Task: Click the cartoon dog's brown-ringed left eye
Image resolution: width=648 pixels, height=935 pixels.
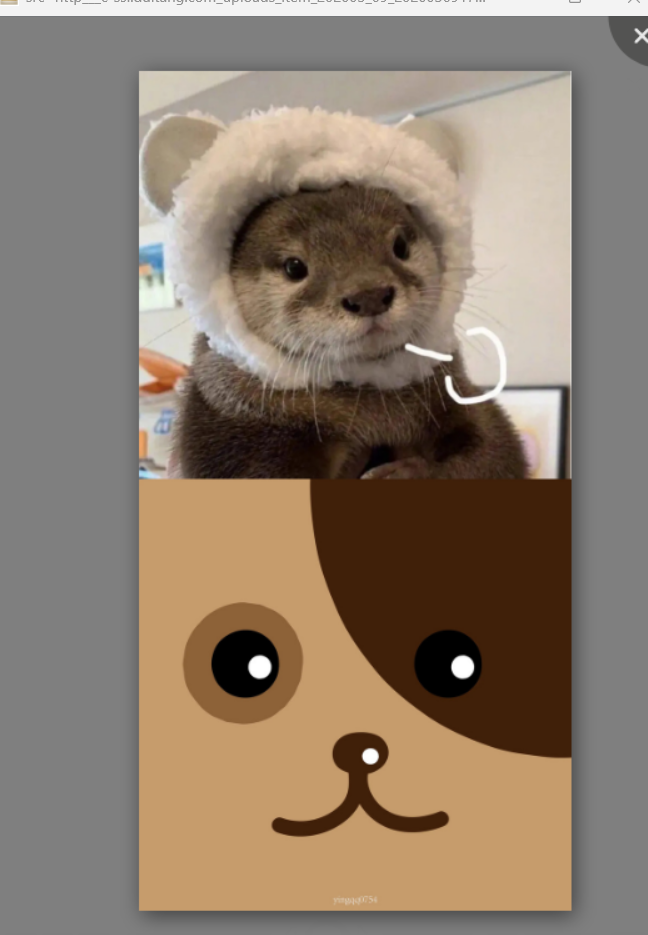Action: pos(243,663)
